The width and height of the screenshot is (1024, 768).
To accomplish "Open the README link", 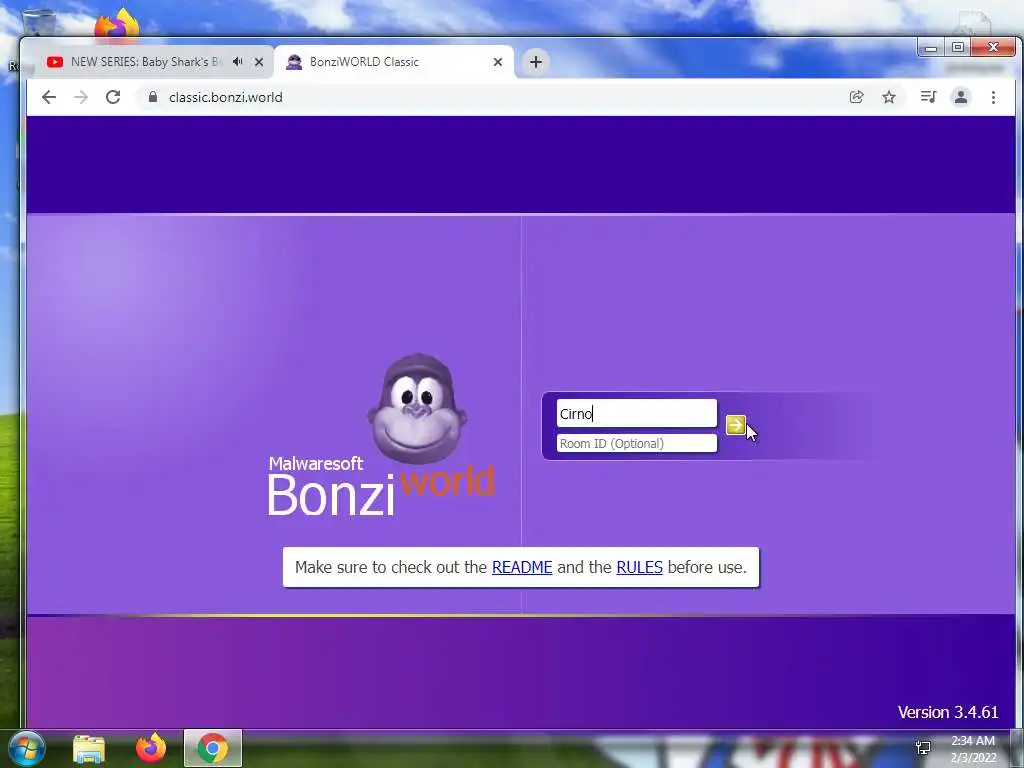I will (522, 567).
